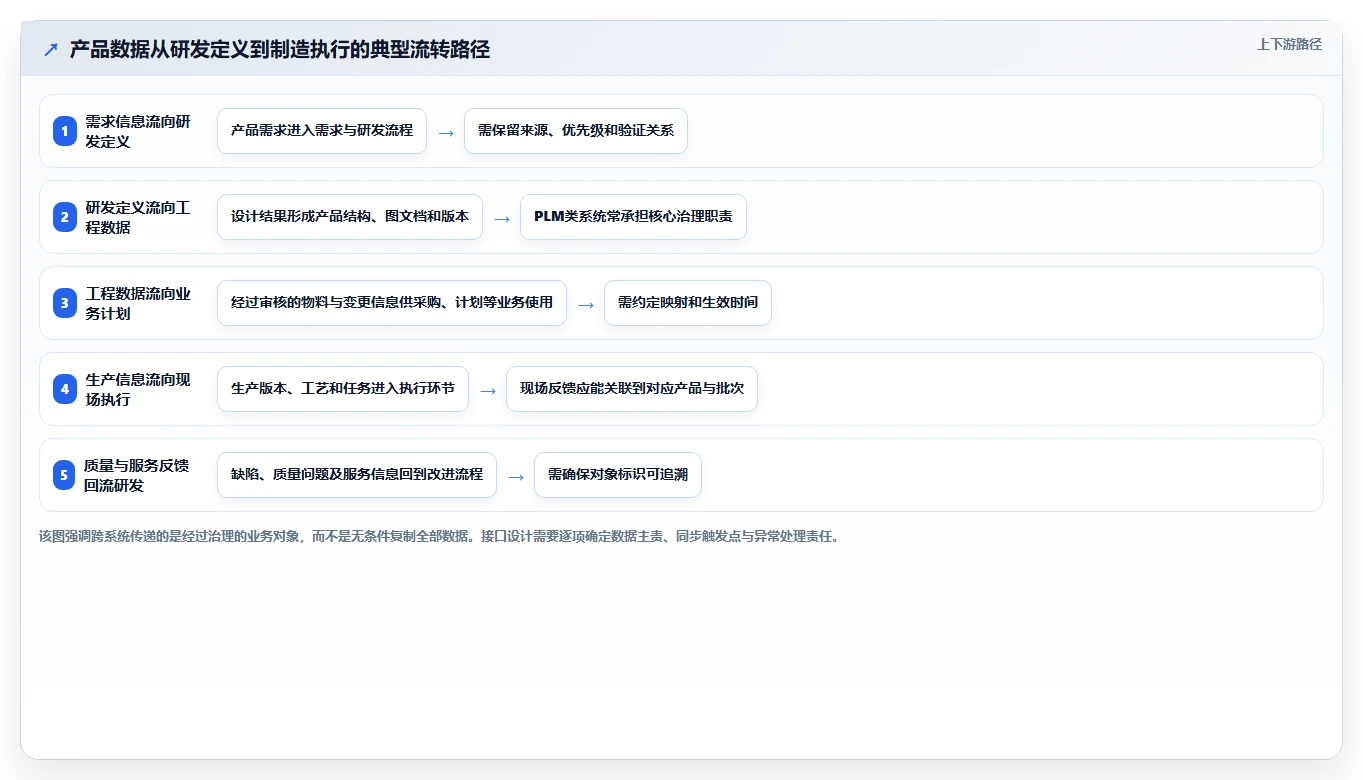Select step number 4 badge

[65, 389]
